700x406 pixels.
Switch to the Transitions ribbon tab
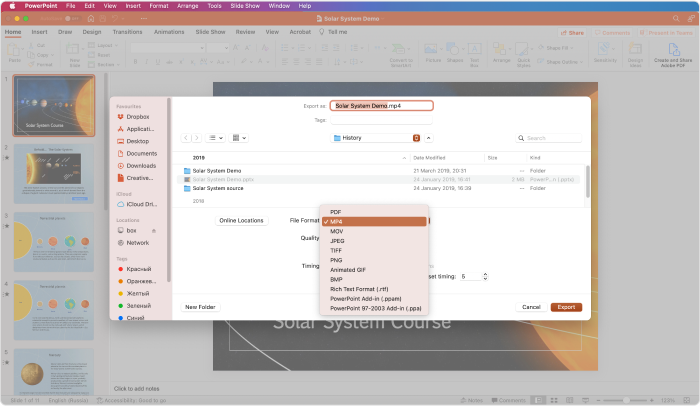click(x=127, y=32)
